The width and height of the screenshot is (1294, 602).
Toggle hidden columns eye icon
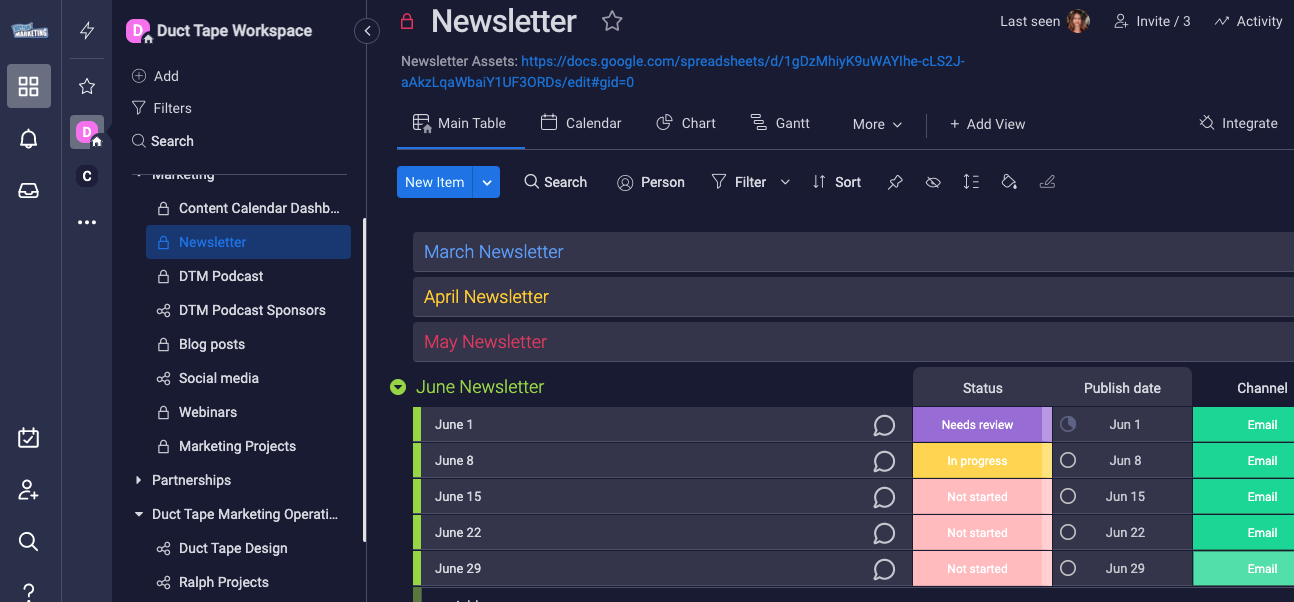click(933, 182)
